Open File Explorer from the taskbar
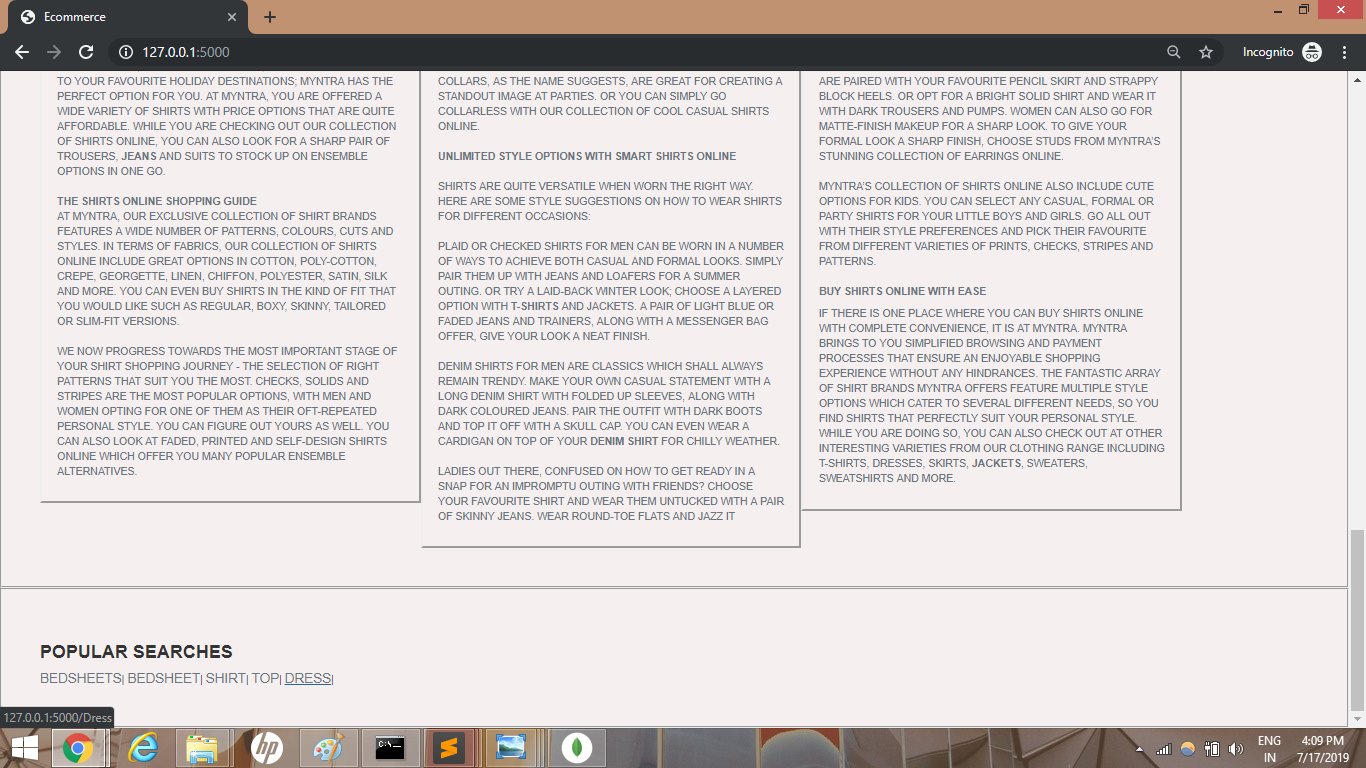 [x=203, y=748]
